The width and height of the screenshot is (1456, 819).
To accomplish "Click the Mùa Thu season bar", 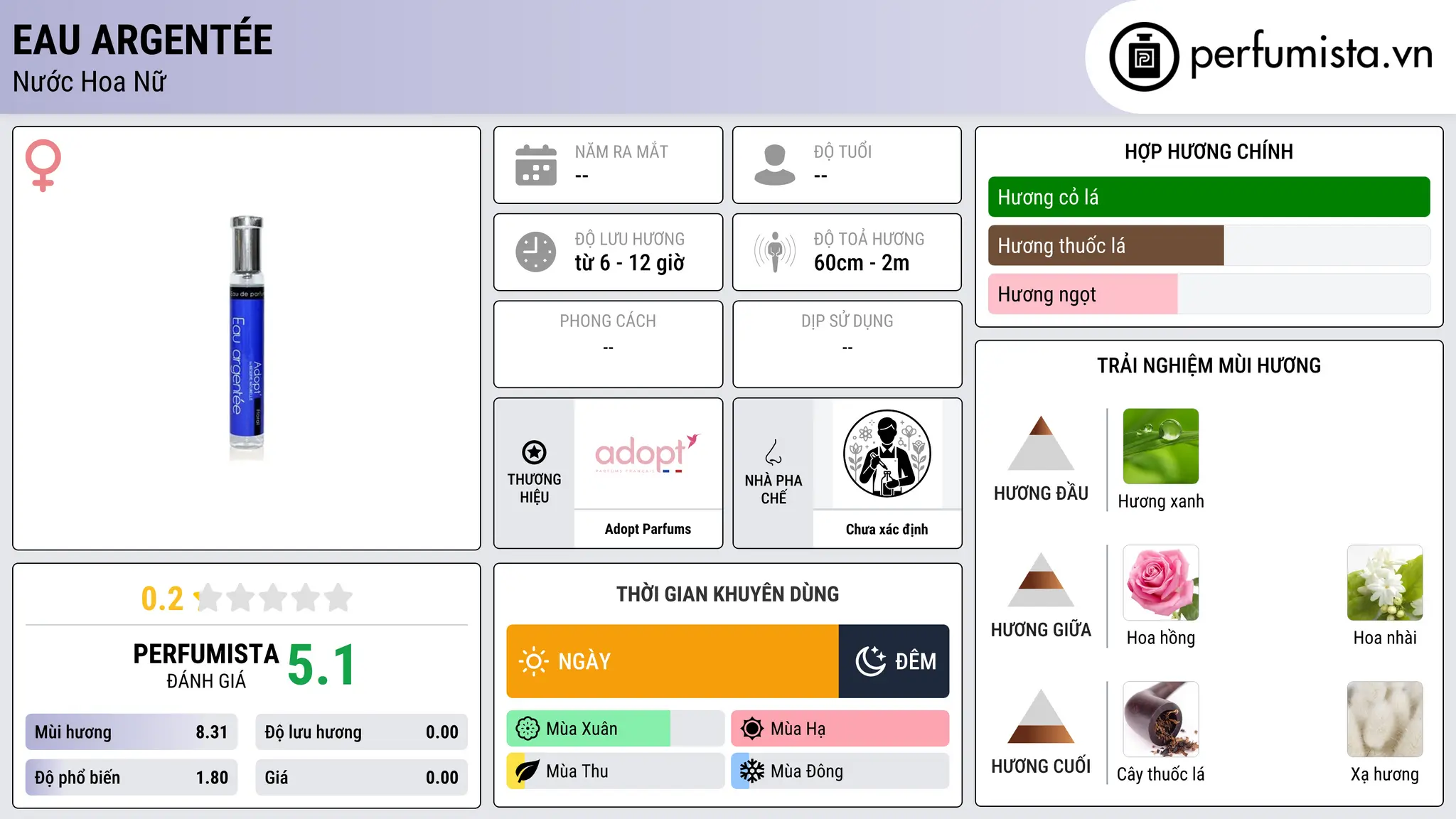I will 616,771.
